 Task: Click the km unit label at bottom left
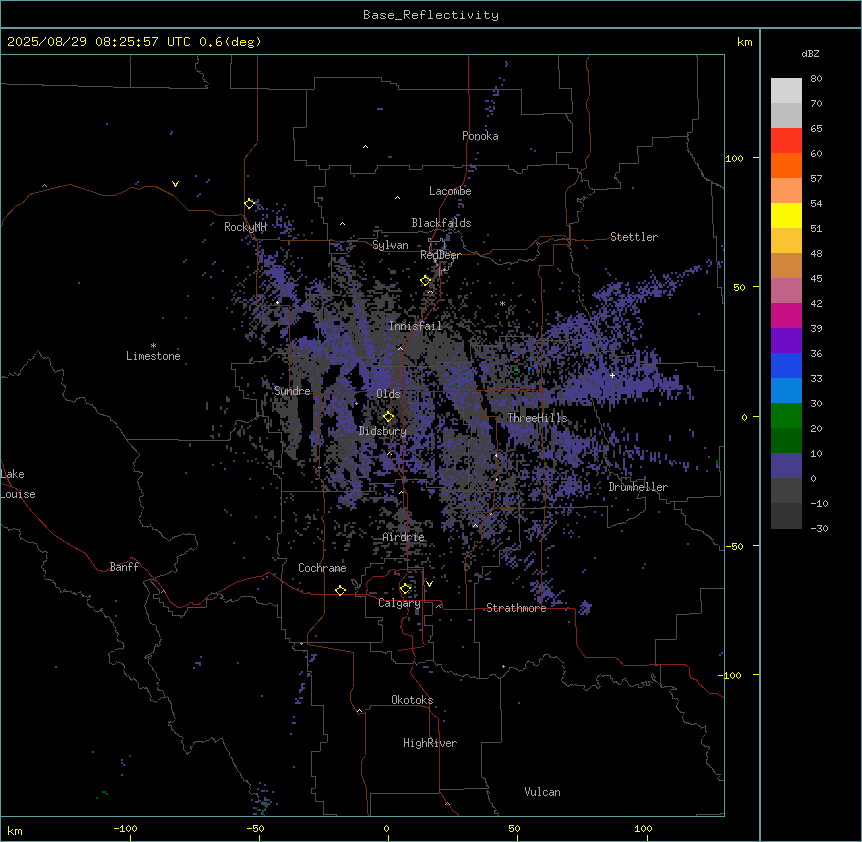(x=15, y=830)
